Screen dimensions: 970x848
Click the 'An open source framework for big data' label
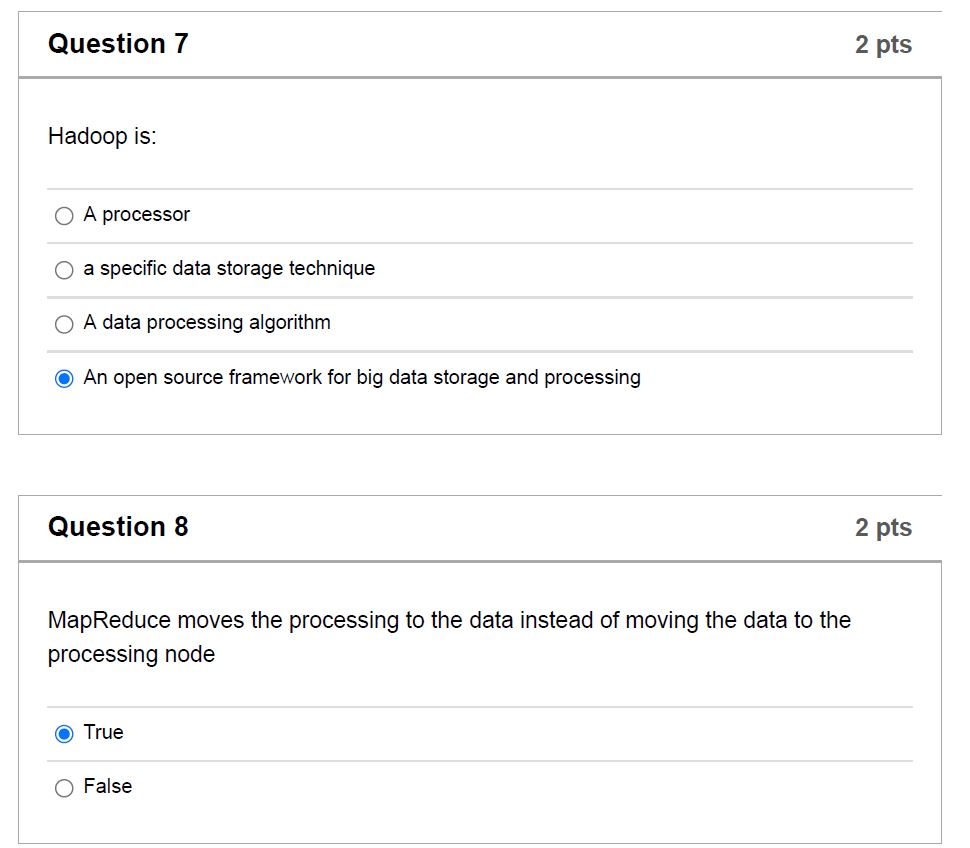tap(362, 377)
